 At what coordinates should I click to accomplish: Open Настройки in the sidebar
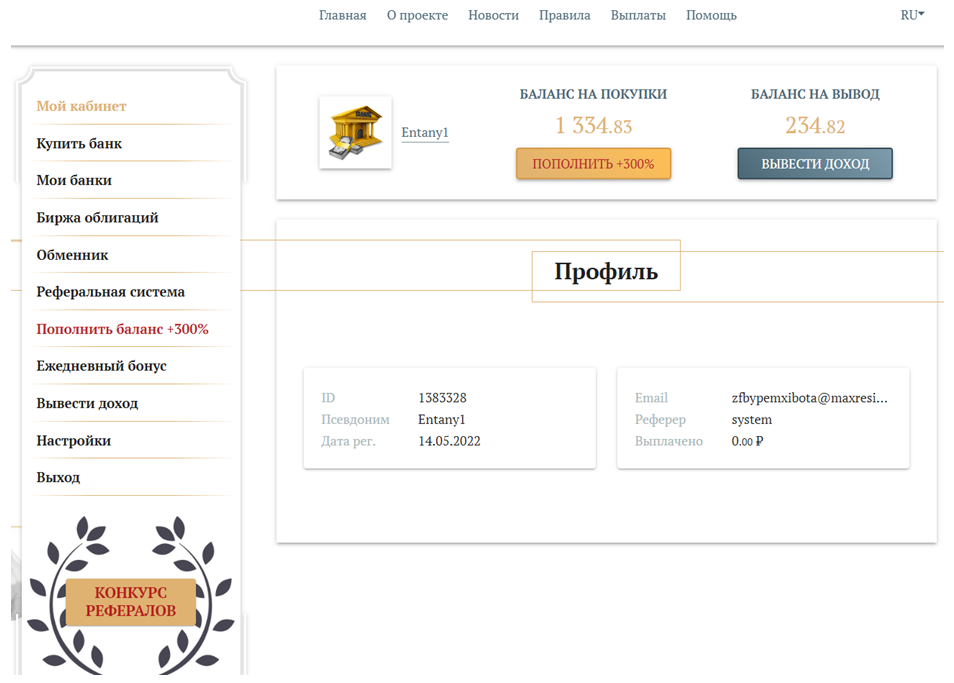click(x=74, y=440)
